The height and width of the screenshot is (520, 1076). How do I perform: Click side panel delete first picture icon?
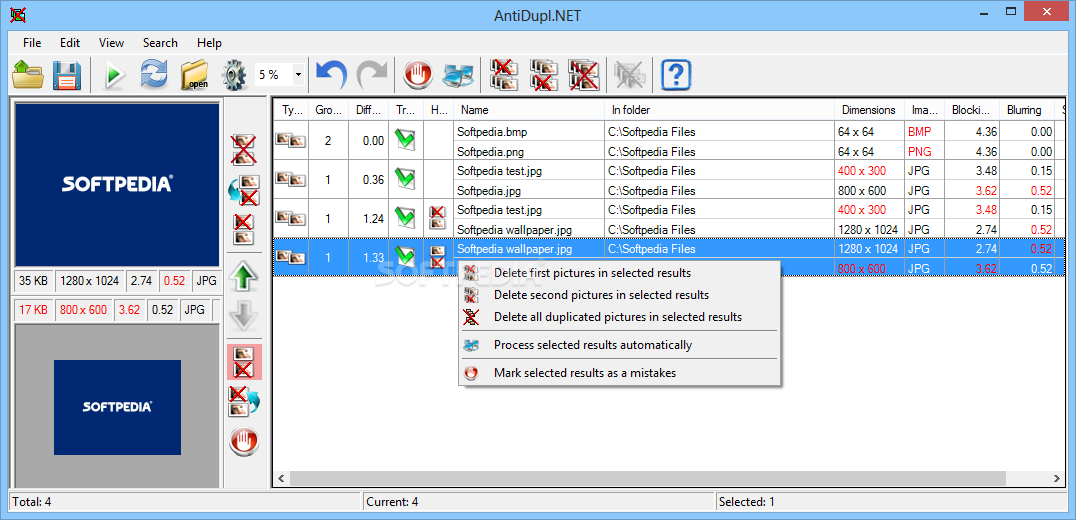[244, 230]
